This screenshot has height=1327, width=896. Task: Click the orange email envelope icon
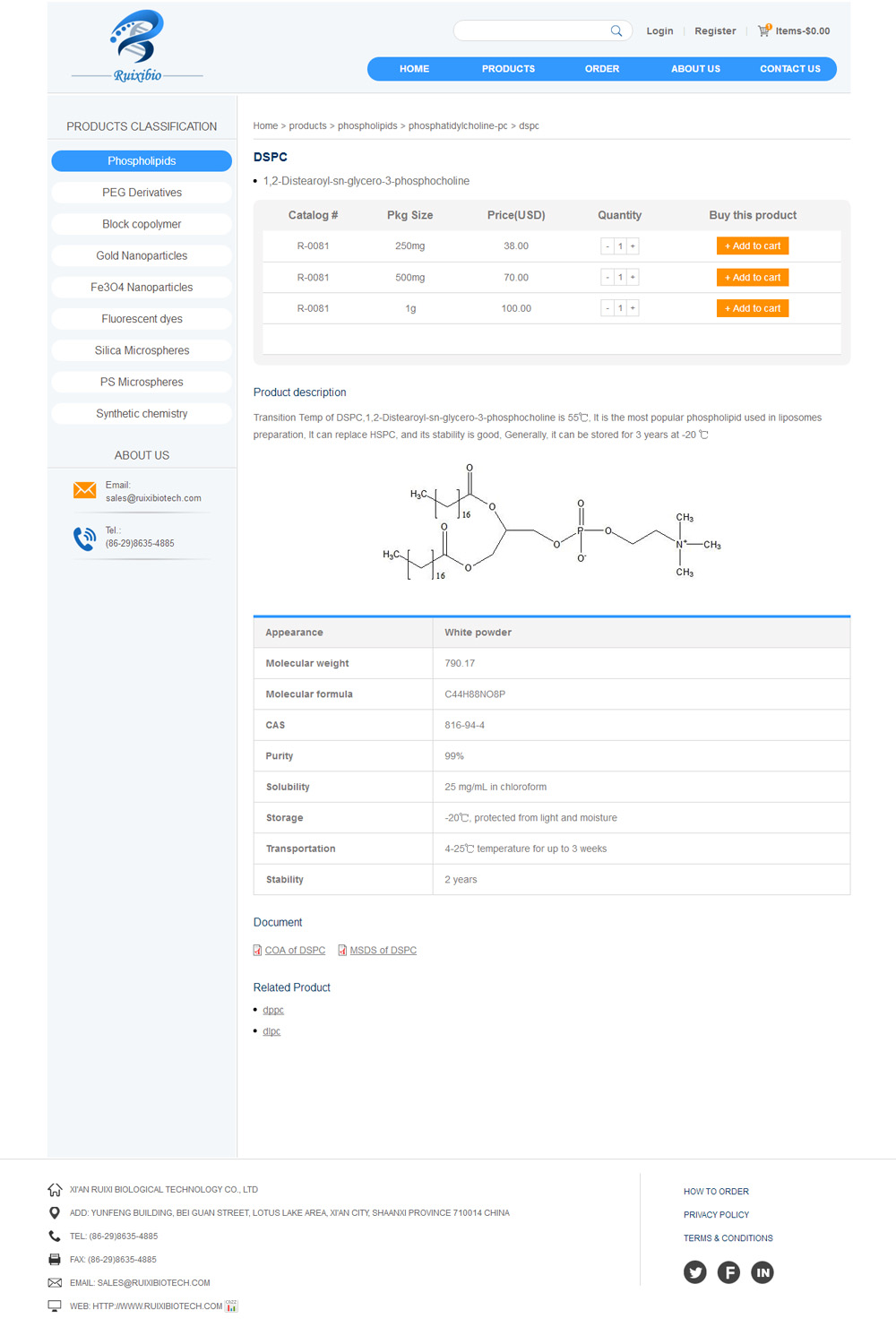pyautogui.click(x=85, y=490)
